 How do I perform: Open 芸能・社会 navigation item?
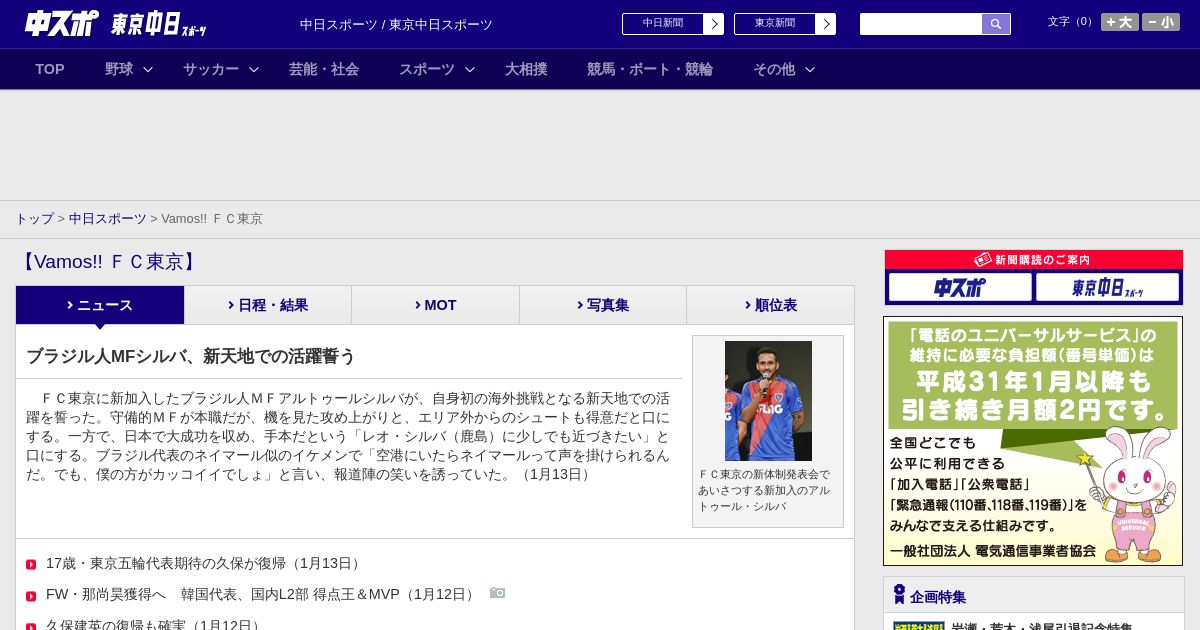tap(324, 69)
